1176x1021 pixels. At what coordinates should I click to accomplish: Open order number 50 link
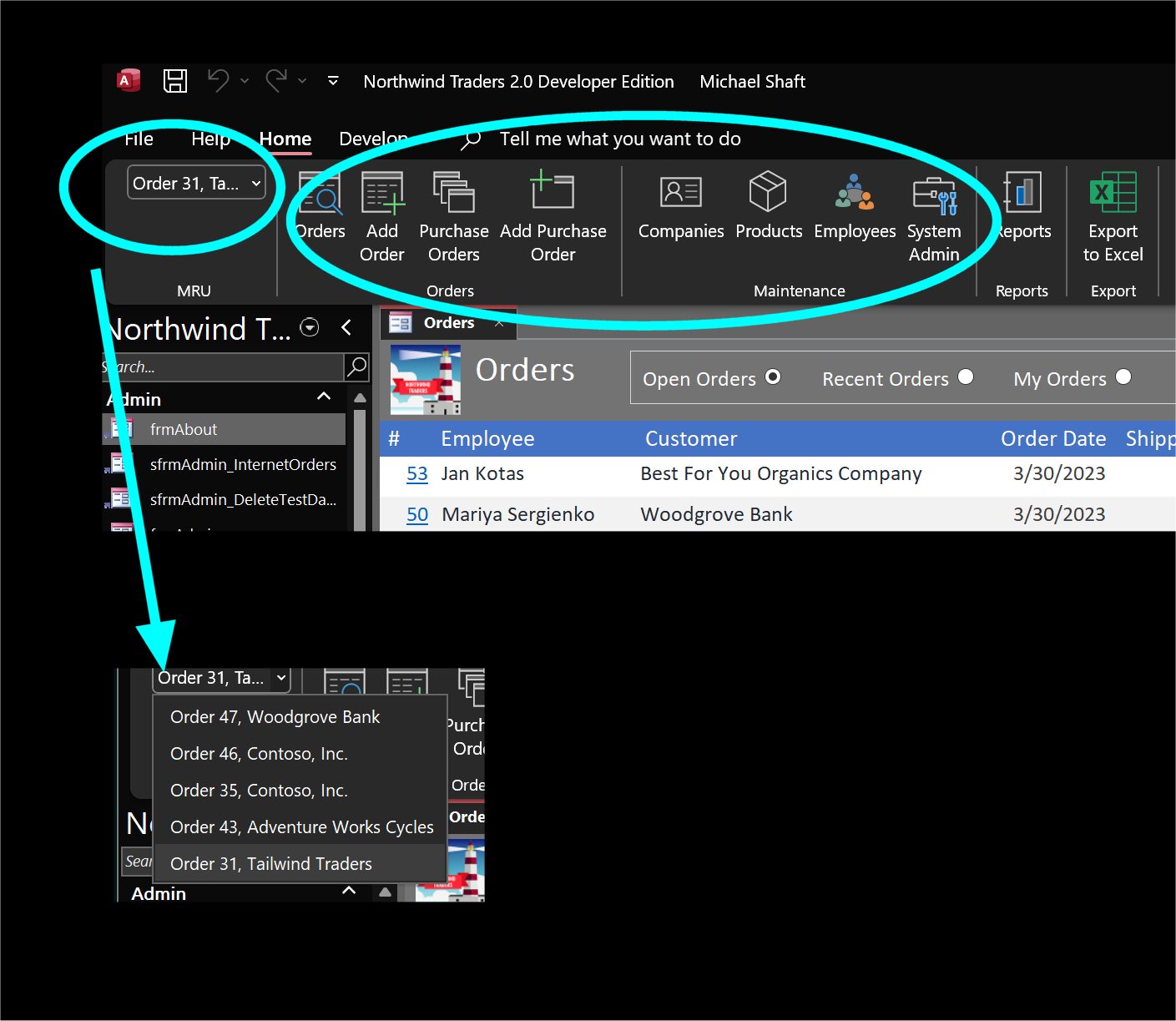pos(416,515)
